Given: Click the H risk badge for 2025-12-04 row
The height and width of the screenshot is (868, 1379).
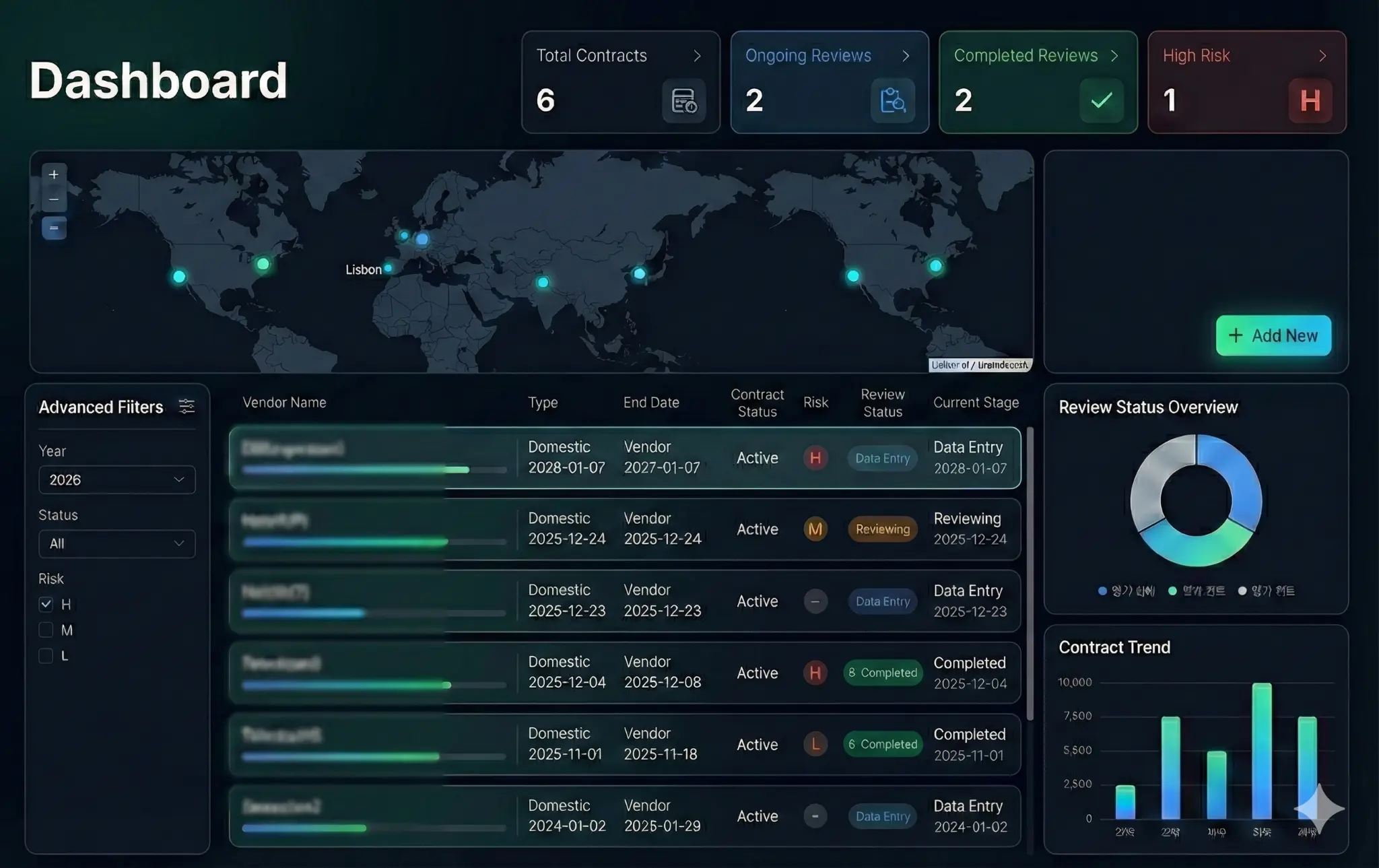Looking at the screenshot, I should 815,673.
